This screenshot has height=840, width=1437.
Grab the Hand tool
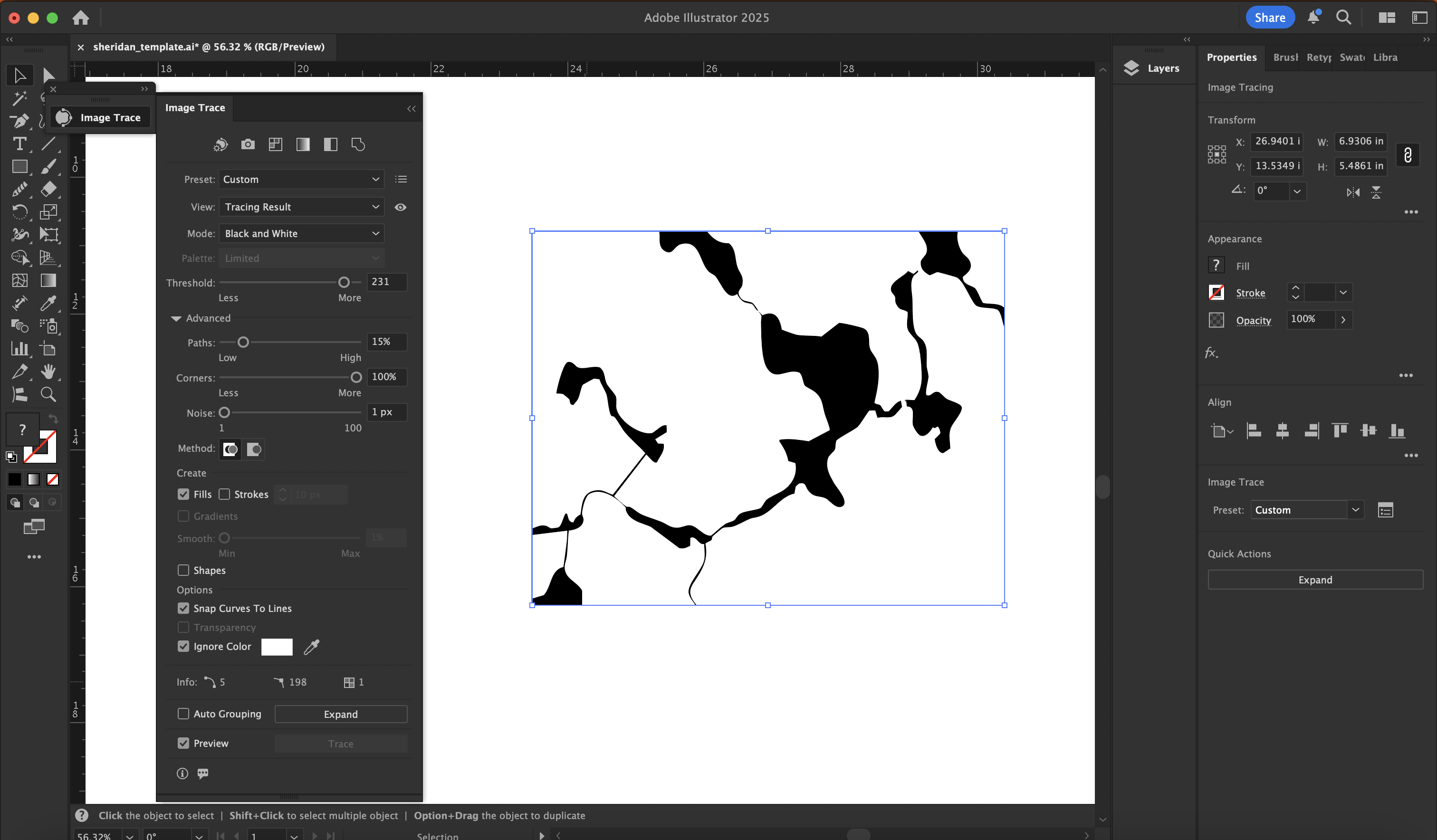[x=48, y=371]
